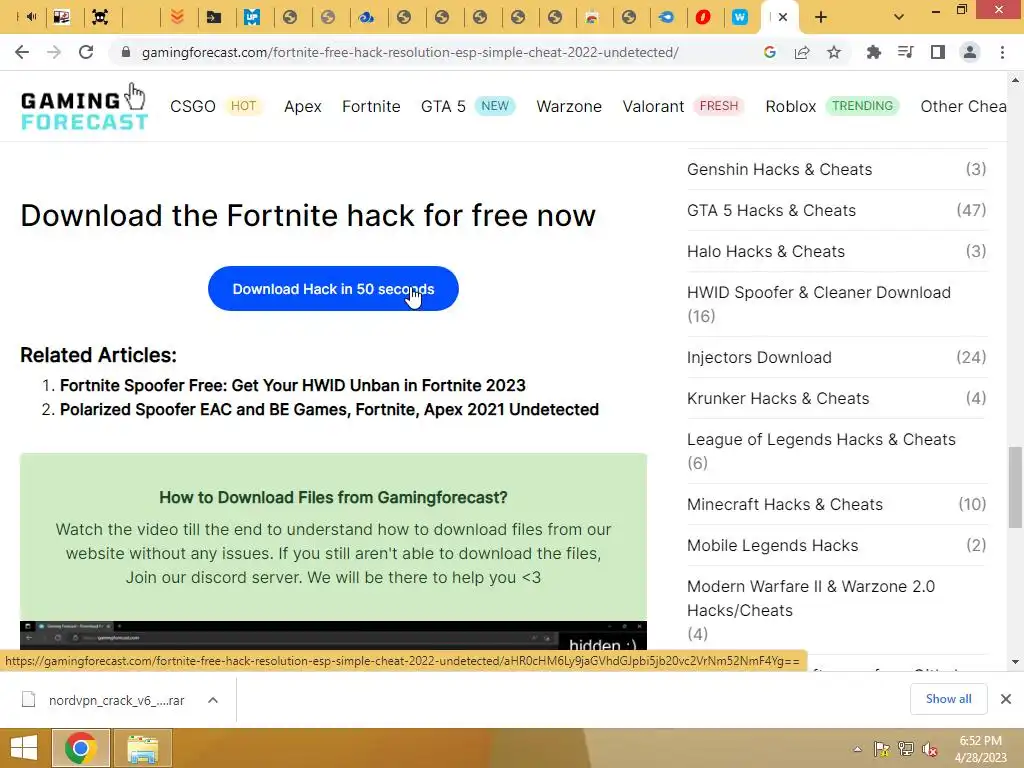This screenshot has height=768, width=1024.
Task: Open Mobile Legends Hacks category
Action: pos(772,545)
